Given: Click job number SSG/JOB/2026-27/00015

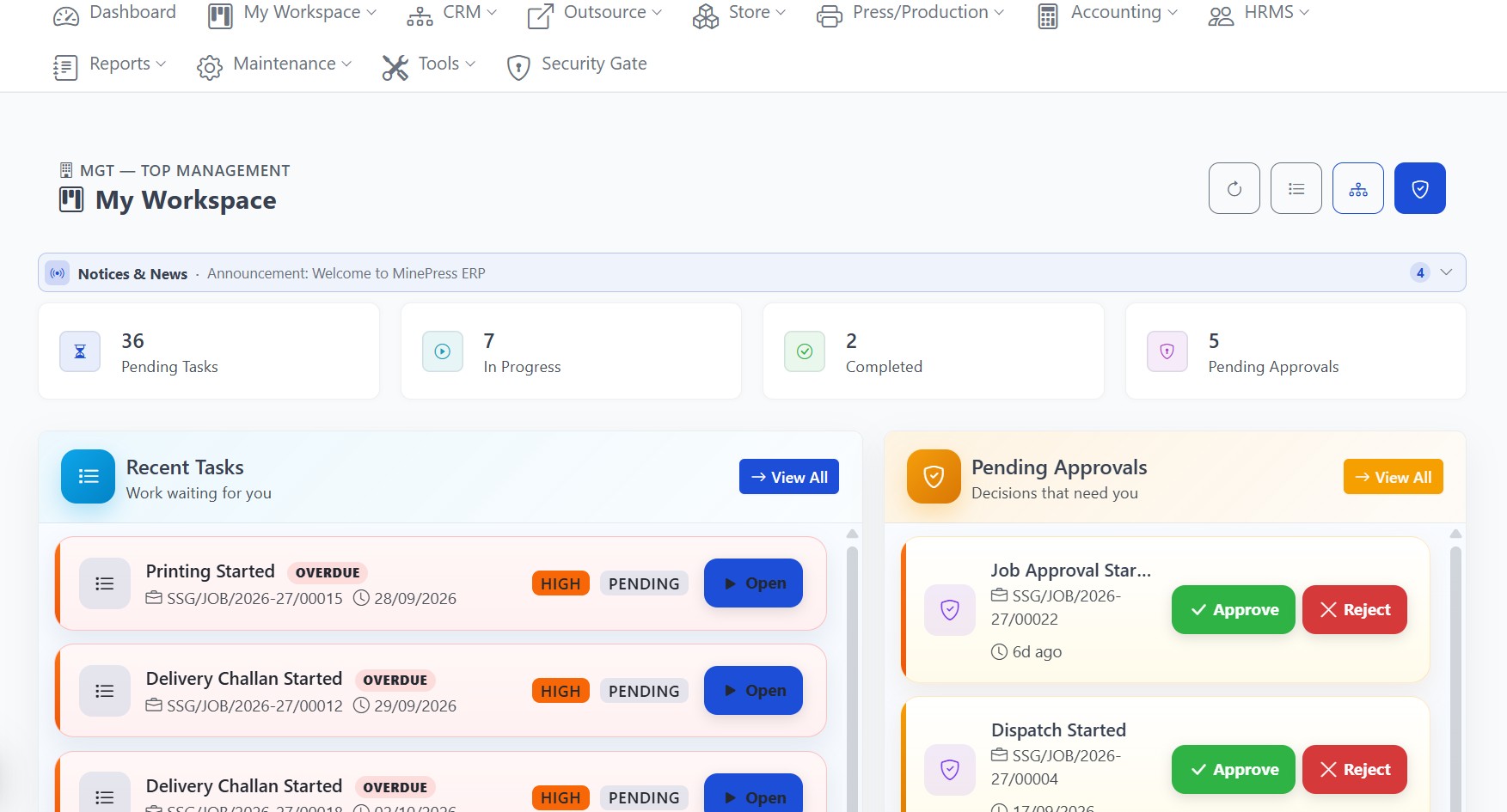Looking at the screenshot, I should click(254, 599).
